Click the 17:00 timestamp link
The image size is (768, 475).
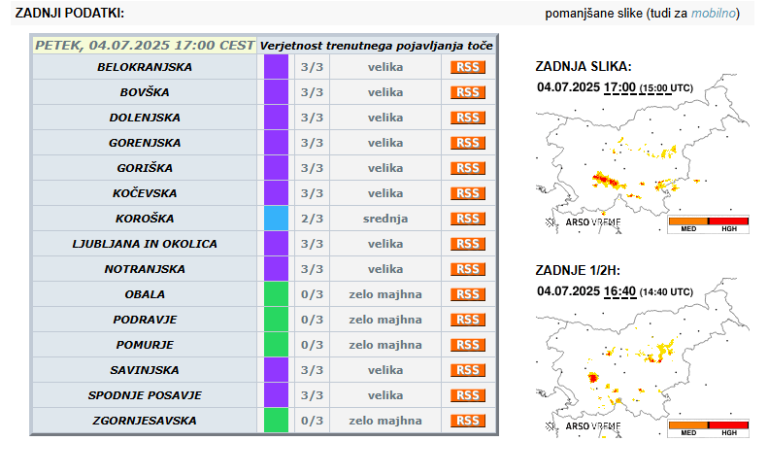tap(620, 87)
